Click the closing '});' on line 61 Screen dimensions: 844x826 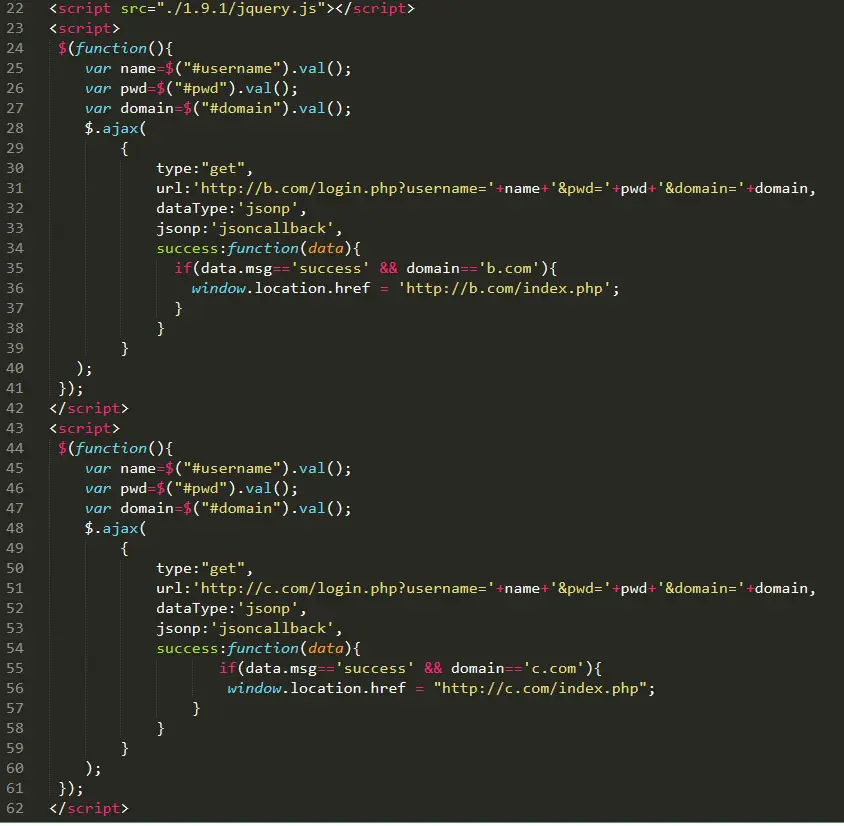pyautogui.click(x=71, y=789)
